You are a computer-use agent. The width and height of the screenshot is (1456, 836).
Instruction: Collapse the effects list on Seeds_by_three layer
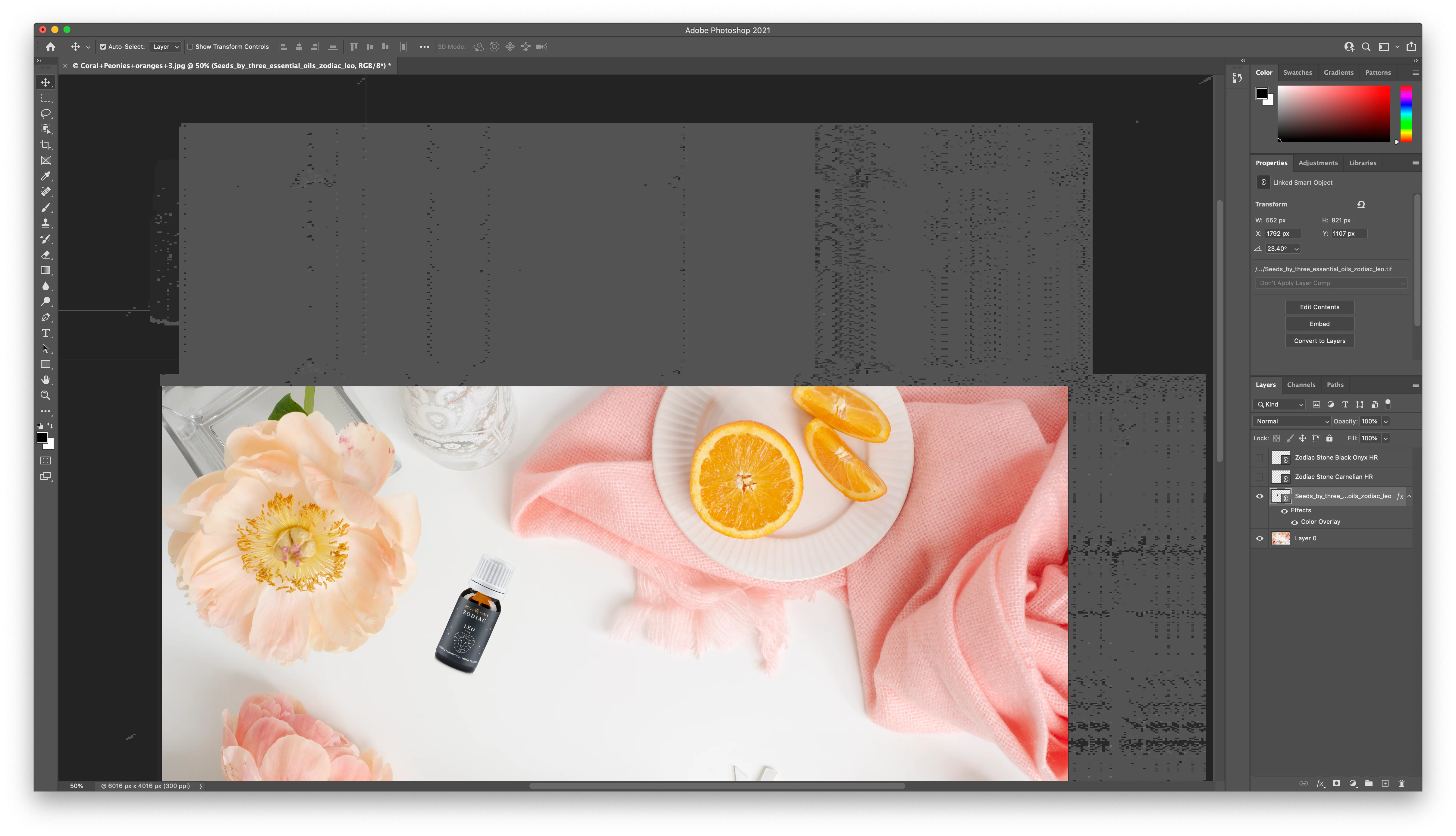(x=1410, y=496)
